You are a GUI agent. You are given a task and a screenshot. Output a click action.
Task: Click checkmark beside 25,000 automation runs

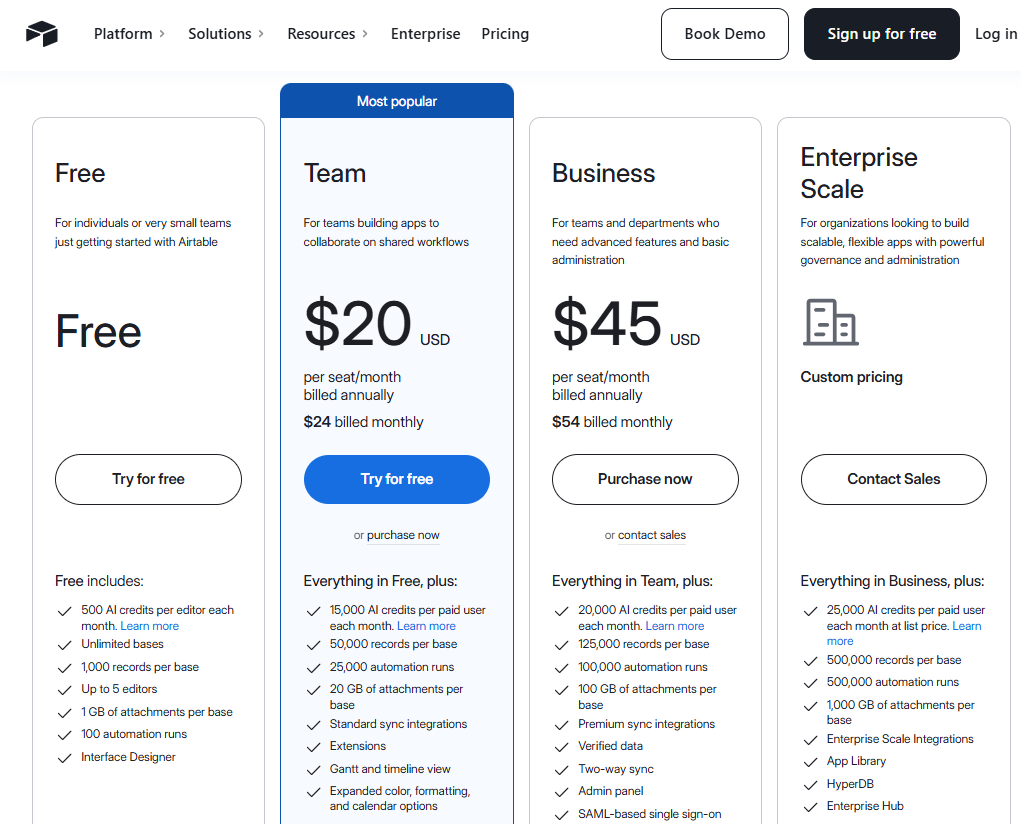[x=313, y=668]
